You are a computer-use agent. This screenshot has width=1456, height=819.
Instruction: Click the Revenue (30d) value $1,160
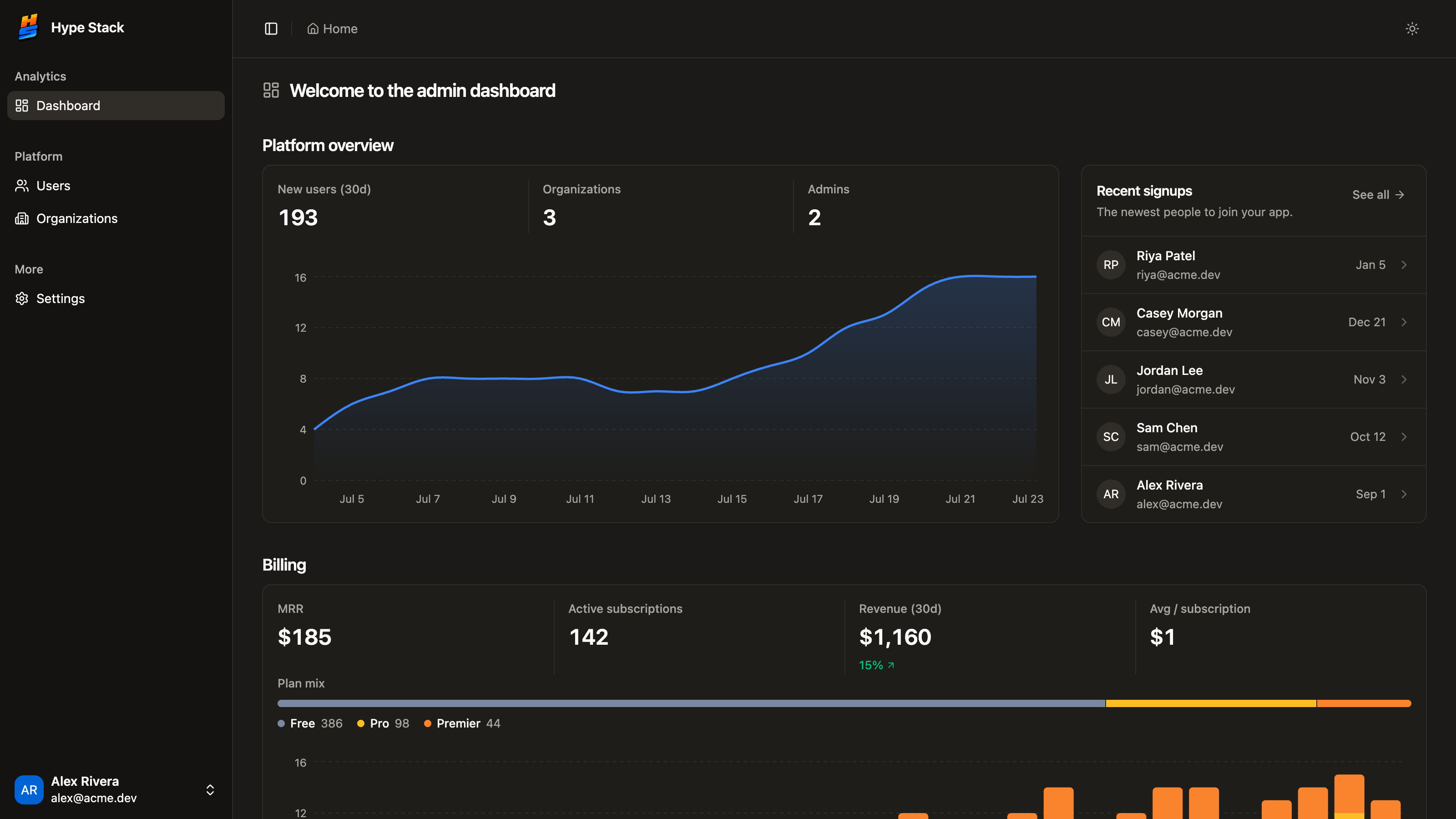[895, 637]
